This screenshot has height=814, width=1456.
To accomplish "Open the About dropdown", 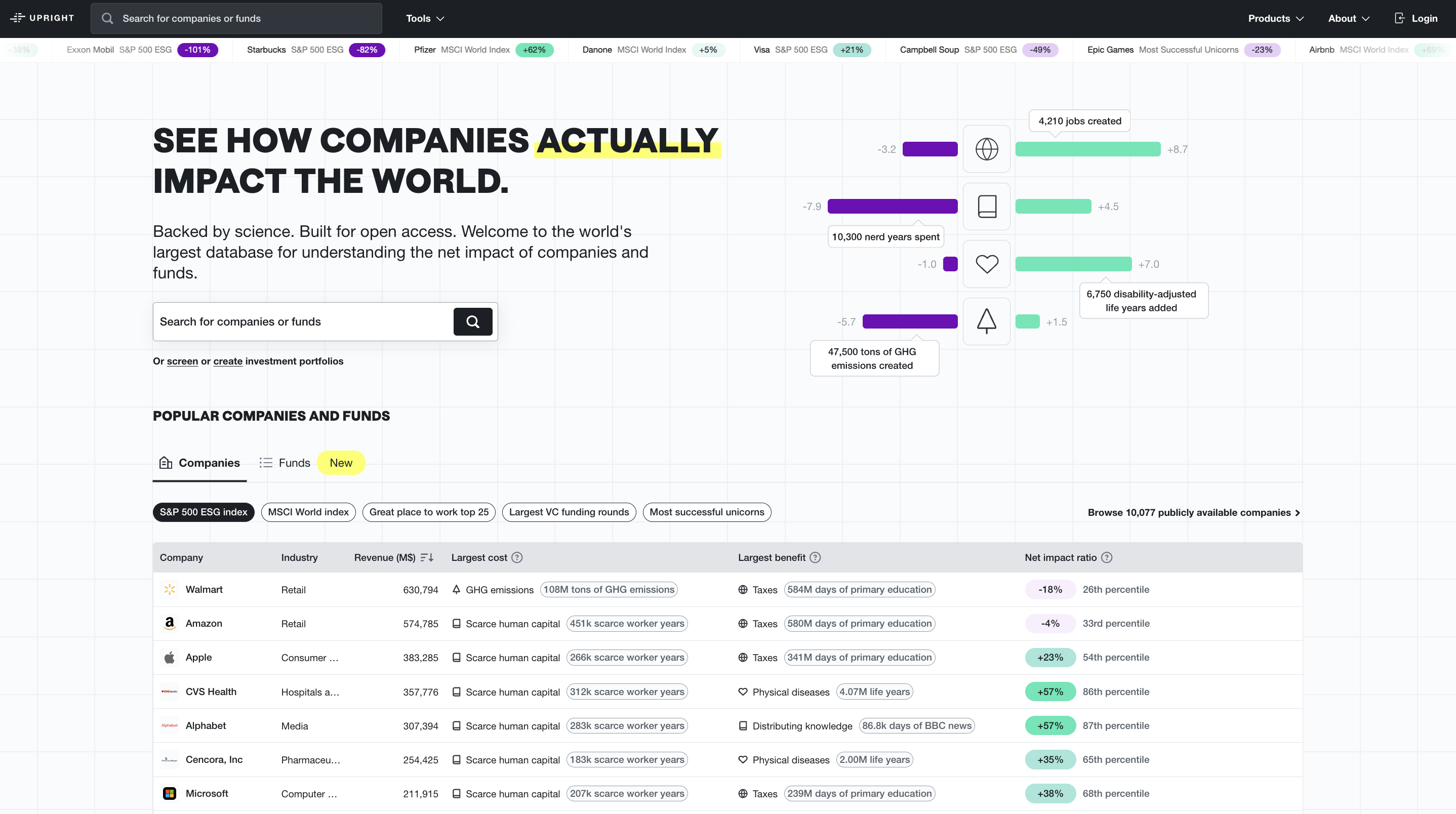I will [1348, 18].
